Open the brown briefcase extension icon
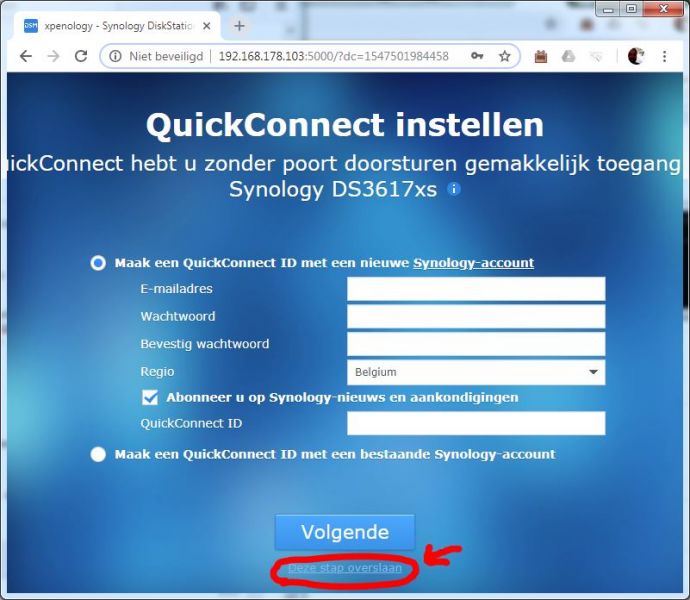This screenshot has width=690, height=600. pos(541,56)
